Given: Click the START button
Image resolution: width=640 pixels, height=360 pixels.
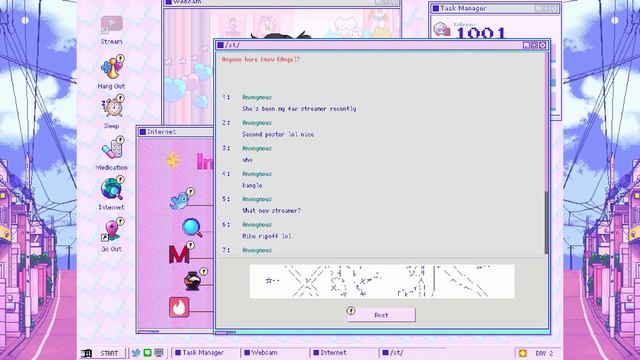Looking at the screenshot, I should [x=104, y=353].
